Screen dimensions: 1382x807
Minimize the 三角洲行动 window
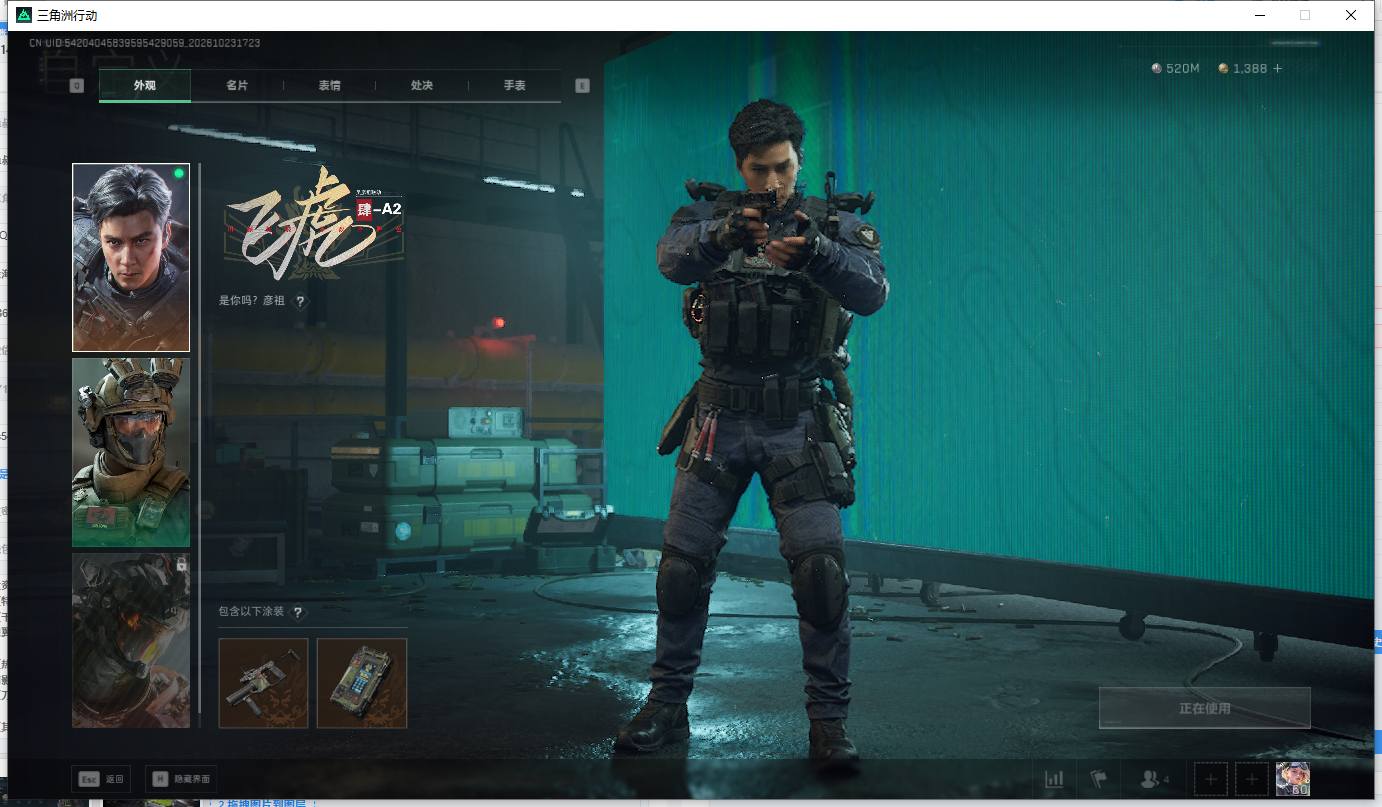tap(1260, 15)
